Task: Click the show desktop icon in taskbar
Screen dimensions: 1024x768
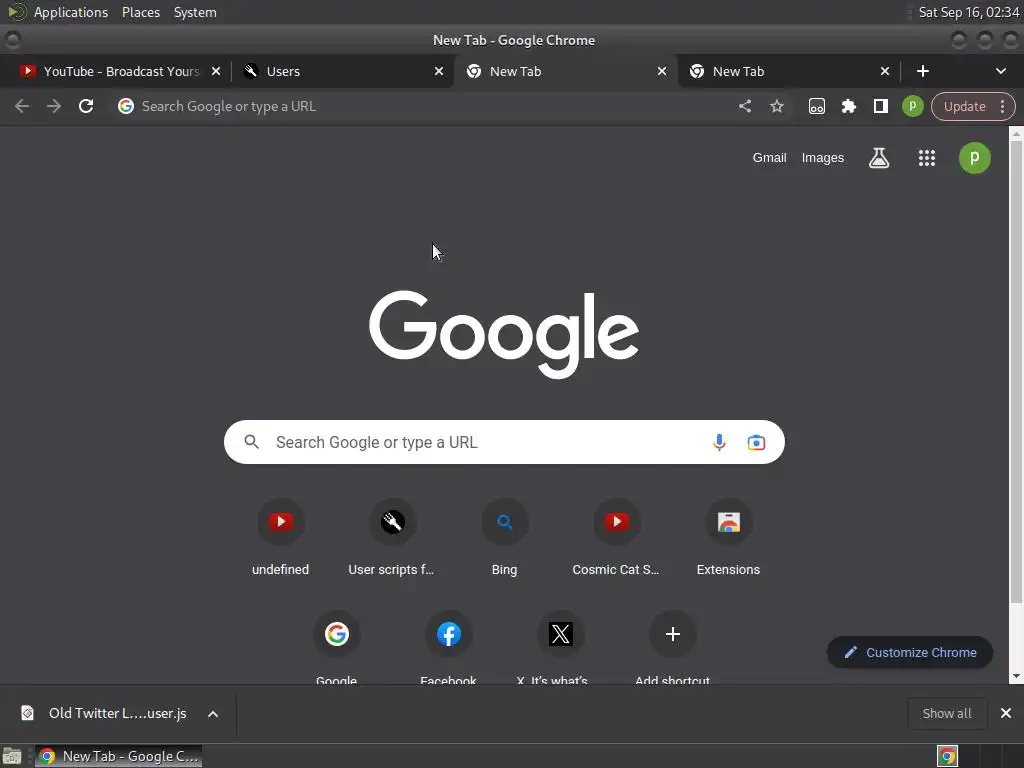Action: point(12,756)
